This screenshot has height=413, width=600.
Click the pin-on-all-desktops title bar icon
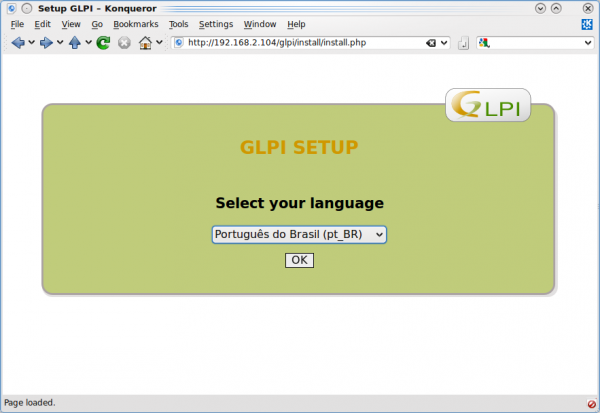(x=27, y=8)
